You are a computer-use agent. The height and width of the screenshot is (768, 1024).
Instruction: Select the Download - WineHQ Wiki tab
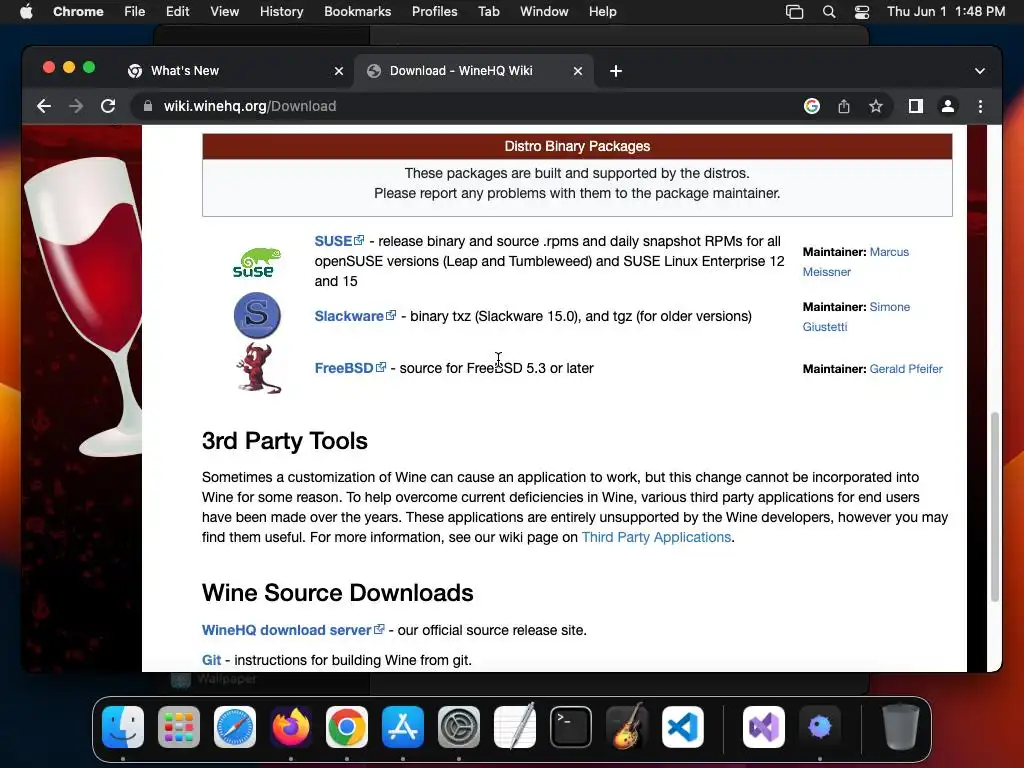[x=474, y=71]
